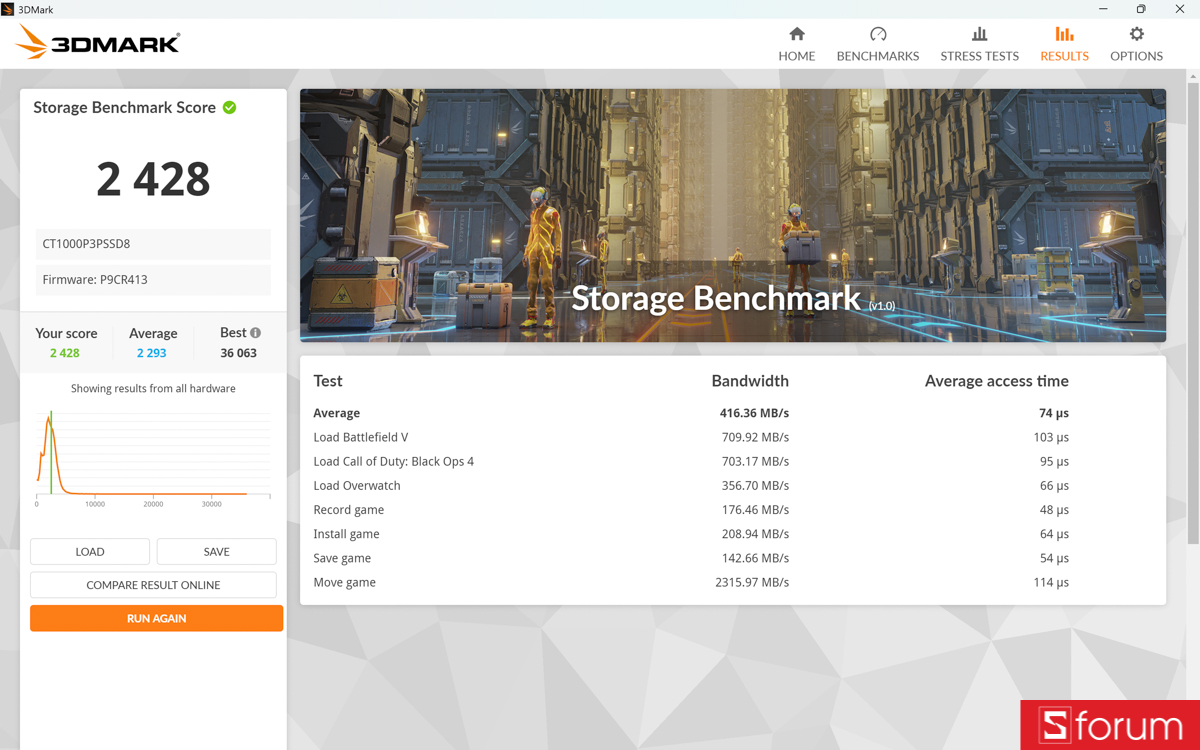Viewport: 1200px width, 750px height.
Task: Minimize the 3DMark window
Action: tap(1103, 9)
